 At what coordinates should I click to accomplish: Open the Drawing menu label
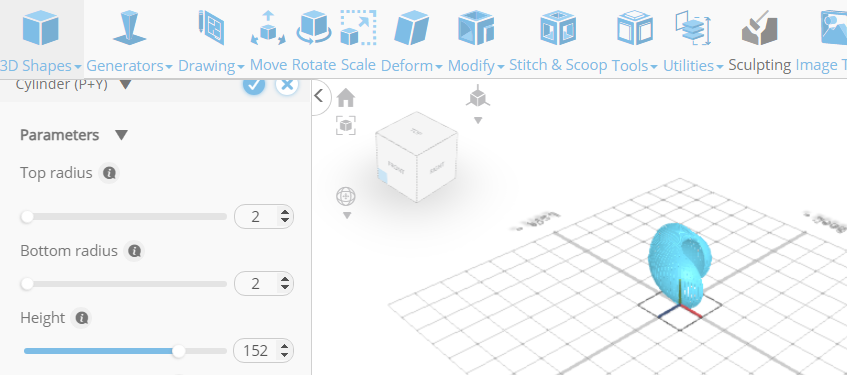[211, 66]
